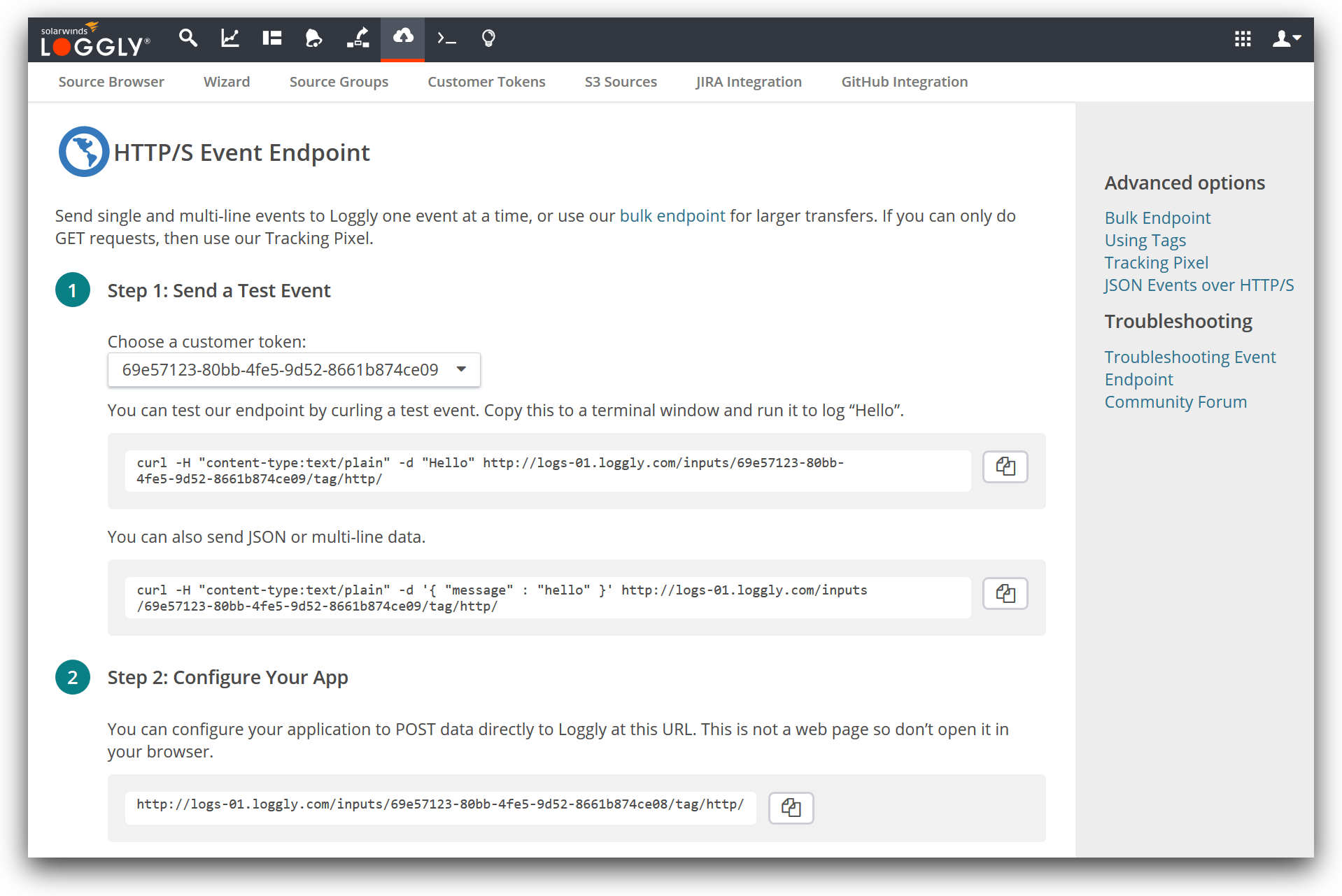Switch to the Source Browser tab

click(x=111, y=82)
